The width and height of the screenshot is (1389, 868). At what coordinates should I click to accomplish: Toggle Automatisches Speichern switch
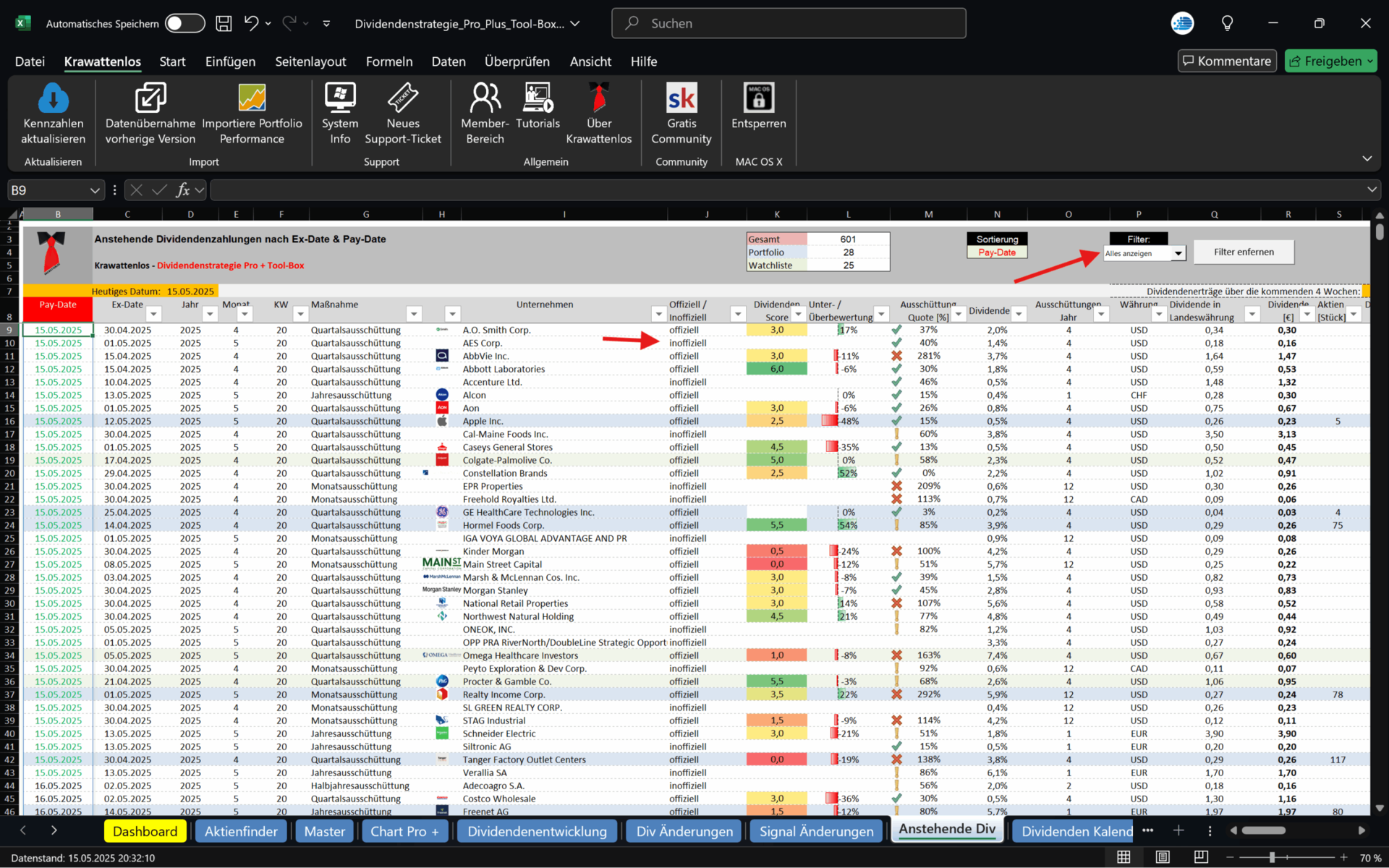pos(184,23)
